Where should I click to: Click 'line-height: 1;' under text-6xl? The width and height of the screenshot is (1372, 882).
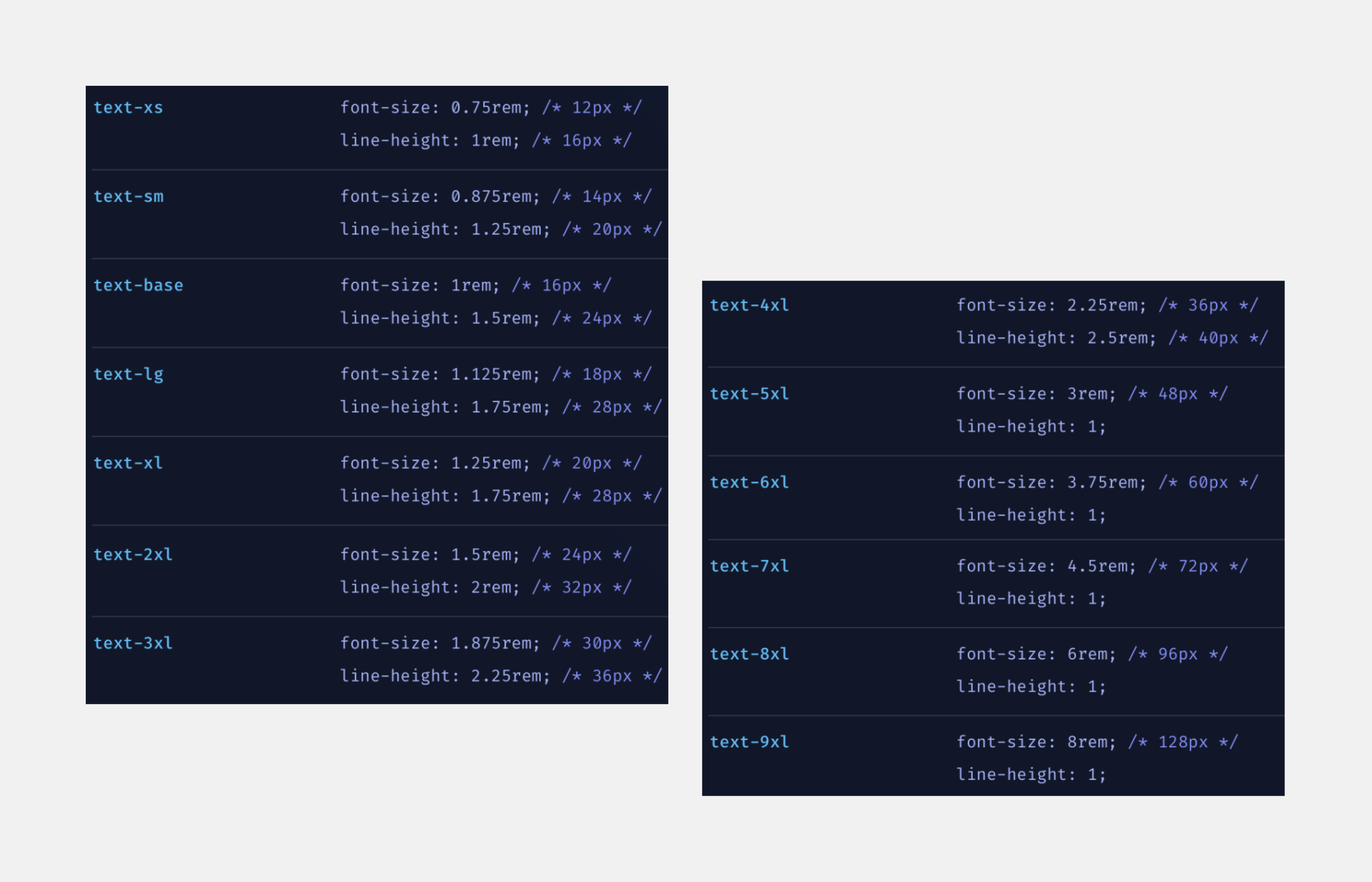point(1031,516)
